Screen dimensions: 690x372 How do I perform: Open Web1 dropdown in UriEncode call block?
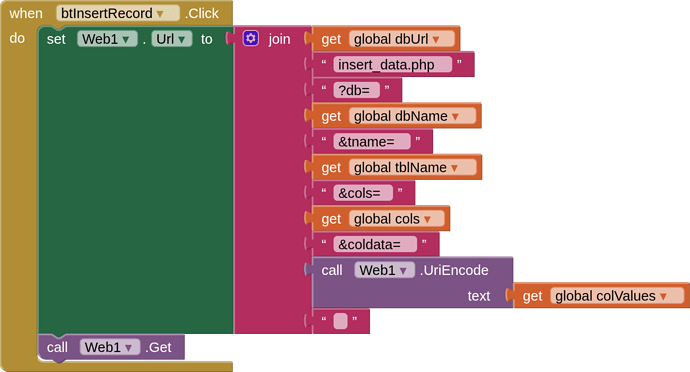point(385,270)
